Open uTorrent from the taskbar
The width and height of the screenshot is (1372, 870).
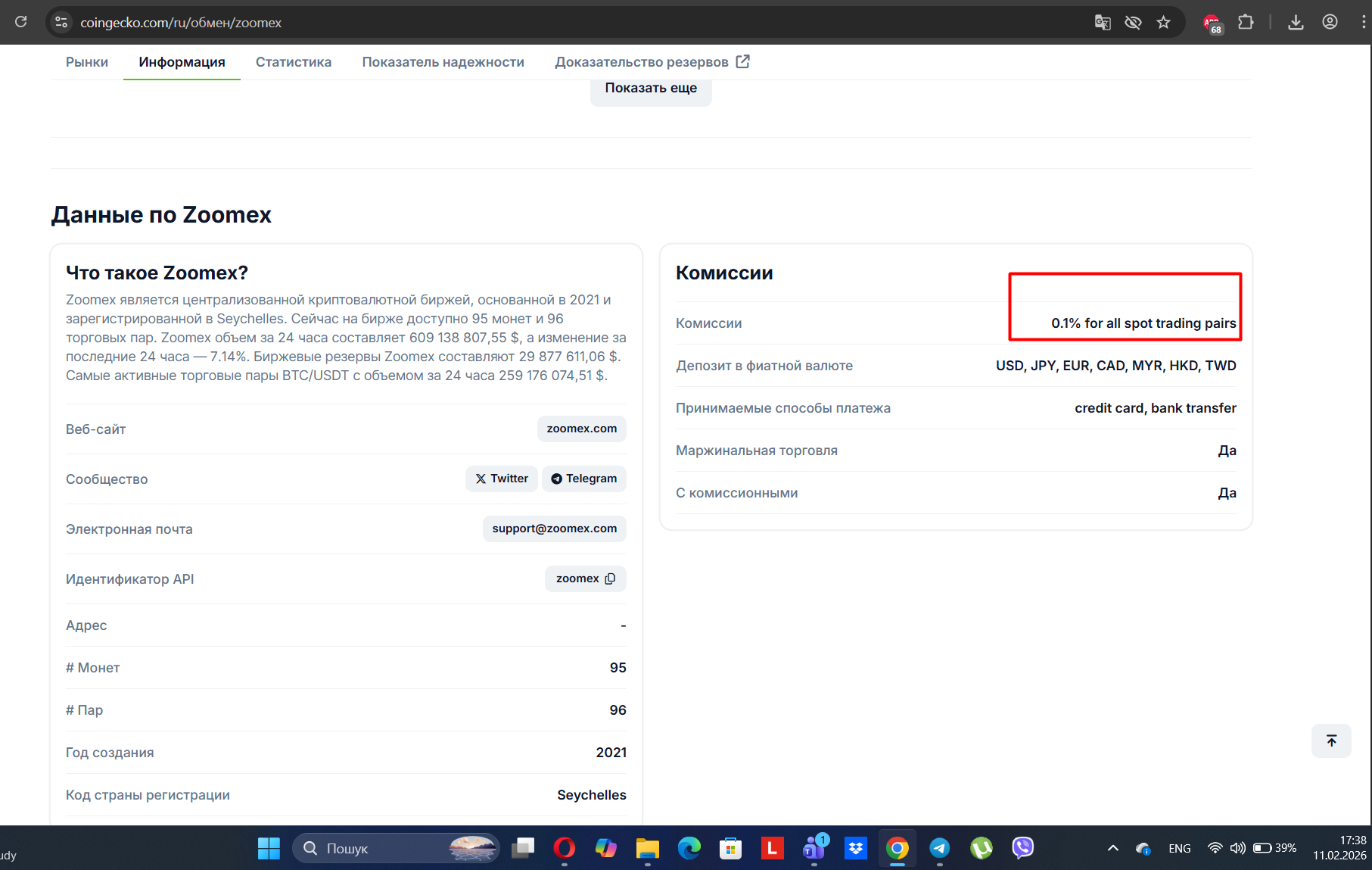coord(981,848)
